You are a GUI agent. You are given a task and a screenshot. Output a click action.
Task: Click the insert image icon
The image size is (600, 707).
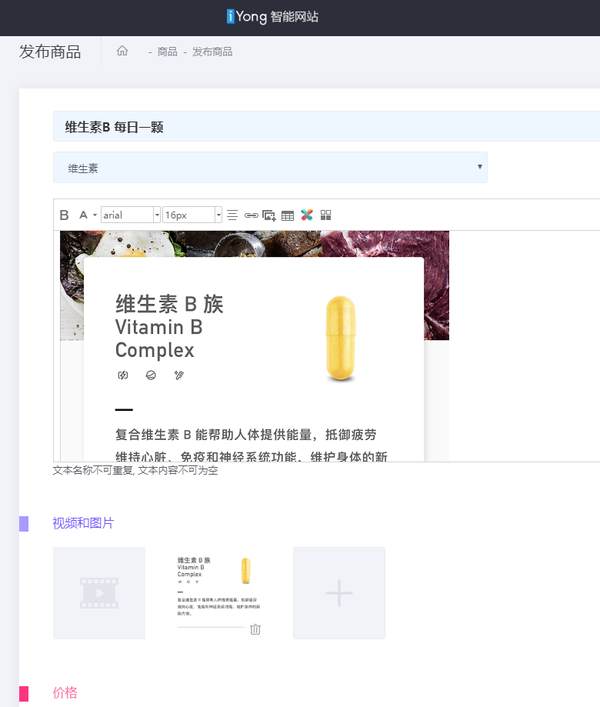coord(269,216)
